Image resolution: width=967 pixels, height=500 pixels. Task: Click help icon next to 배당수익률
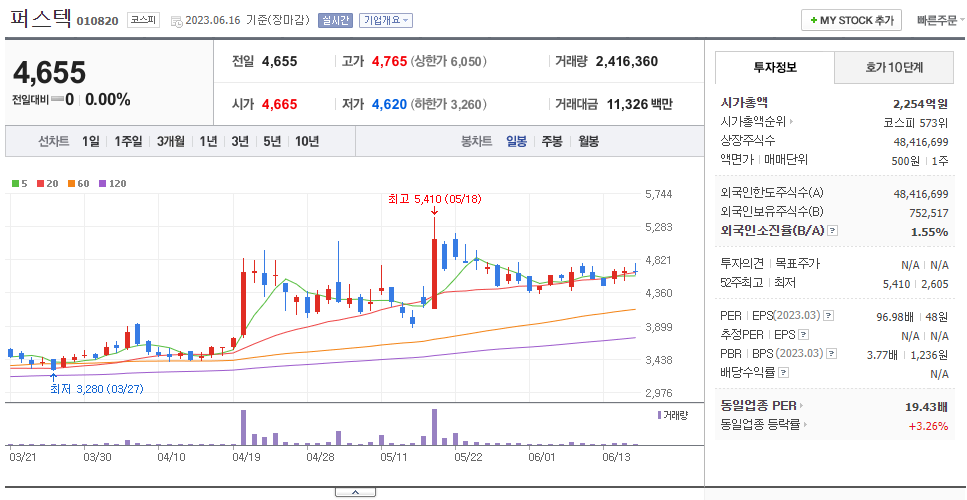point(783,373)
